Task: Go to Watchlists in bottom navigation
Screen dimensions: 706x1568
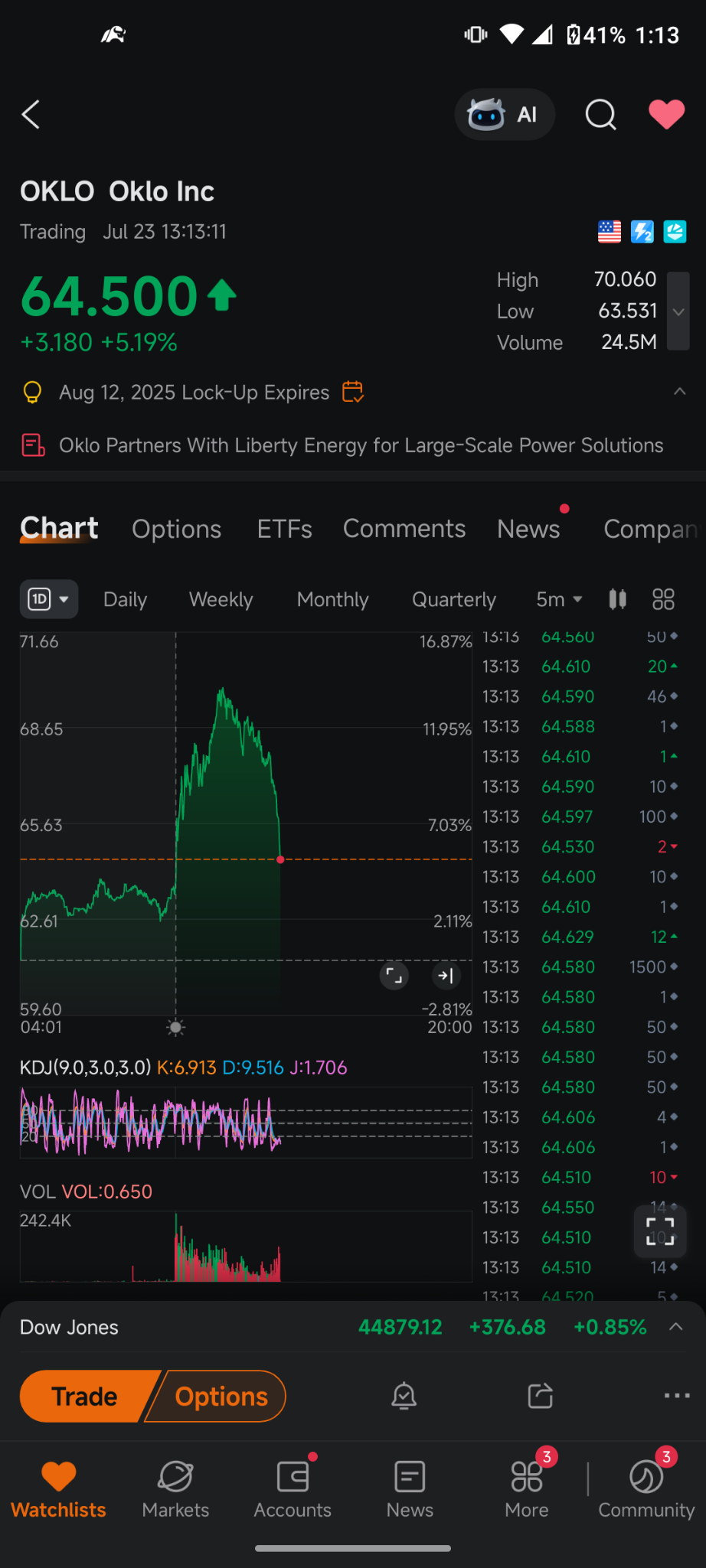Action: (x=59, y=1489)
